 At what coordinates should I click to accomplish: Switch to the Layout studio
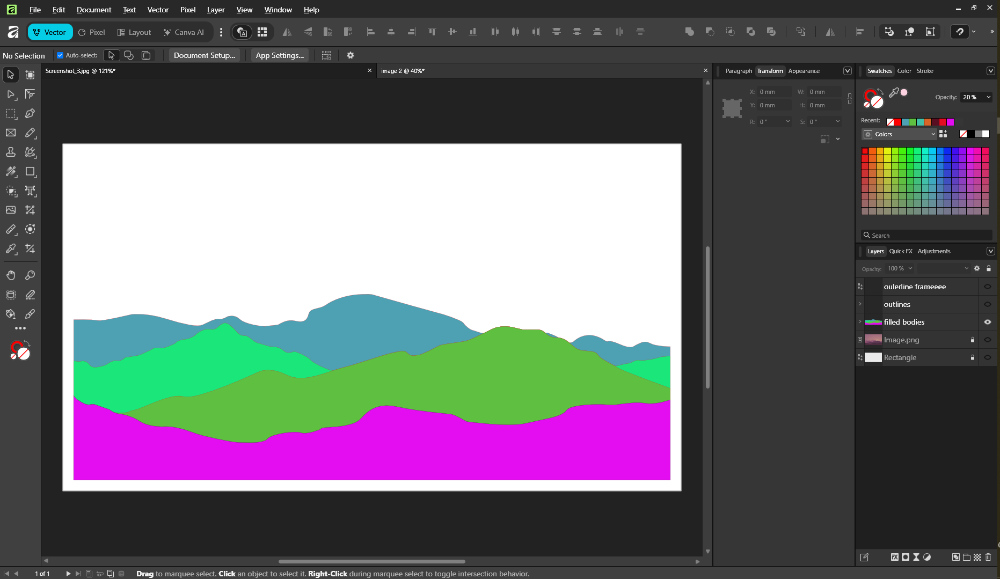134,32
